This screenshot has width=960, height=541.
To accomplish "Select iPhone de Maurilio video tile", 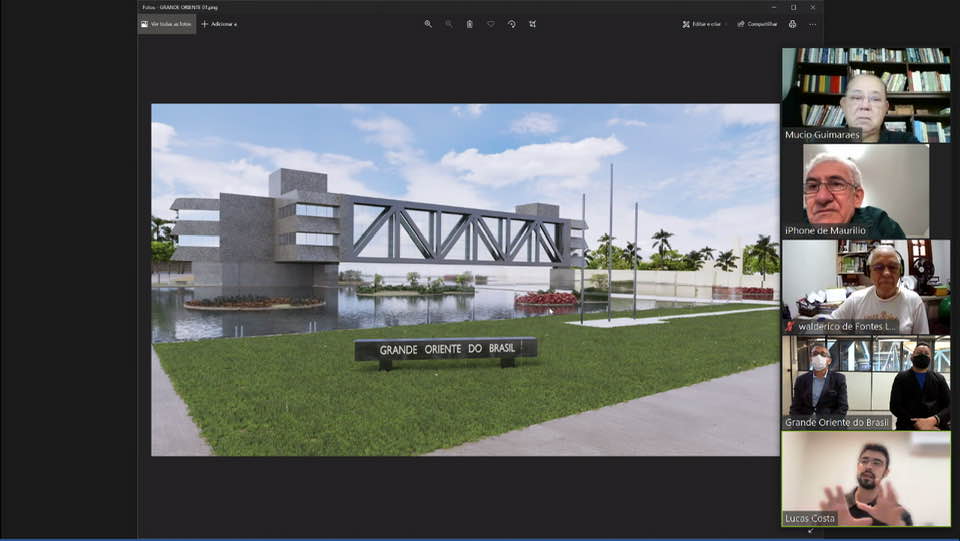I will pos(866,191).
